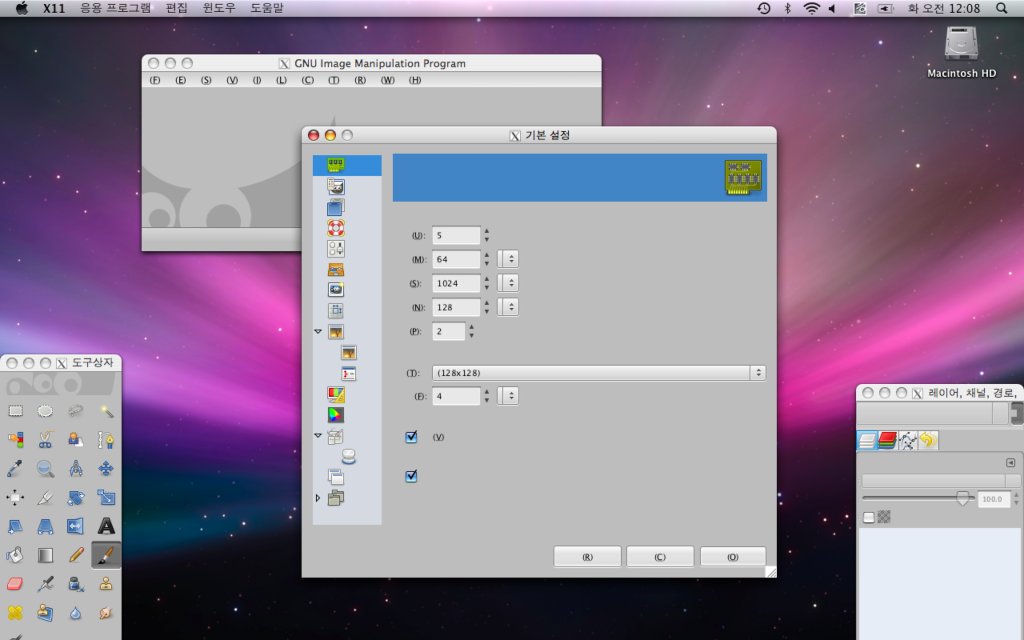The width and height of the screenshot is (1024, 640).
Task: Click the (R) reset button in preferences
Action: click(x=587, y=557)
